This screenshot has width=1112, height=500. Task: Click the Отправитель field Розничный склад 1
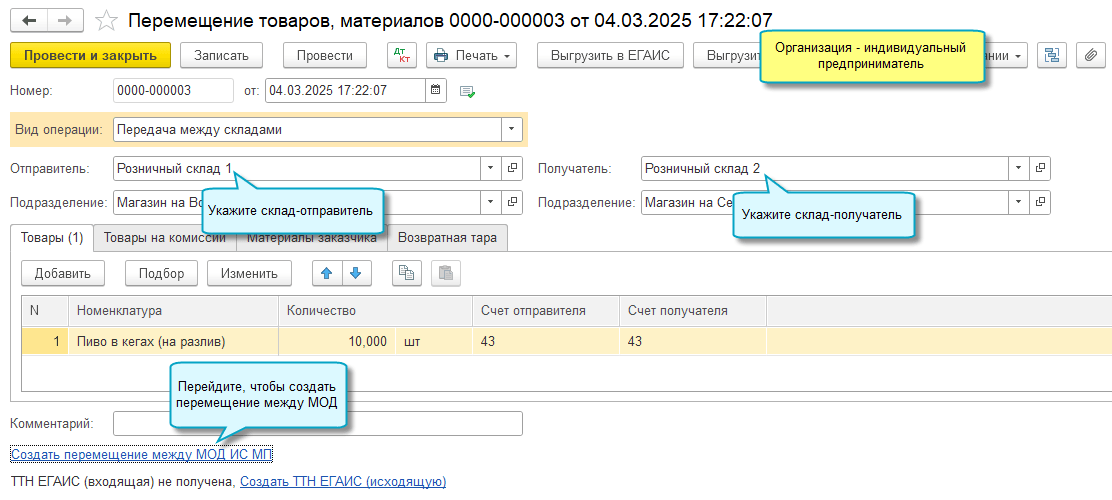297,169
